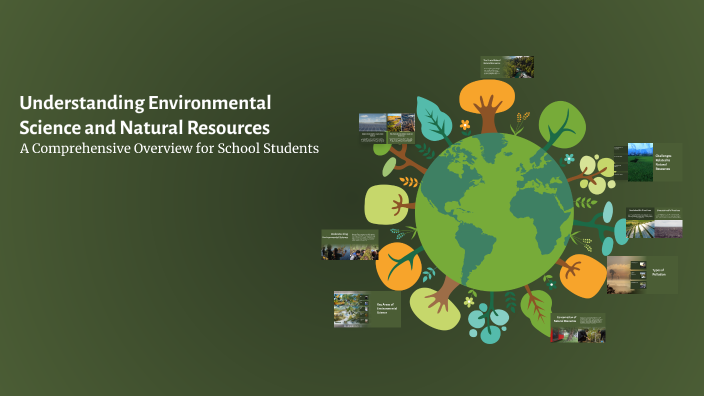Open the Conservation of Natural Resources slide
Image resolution: width=704 pixels, height=396 pixels.
pos(578,328)
